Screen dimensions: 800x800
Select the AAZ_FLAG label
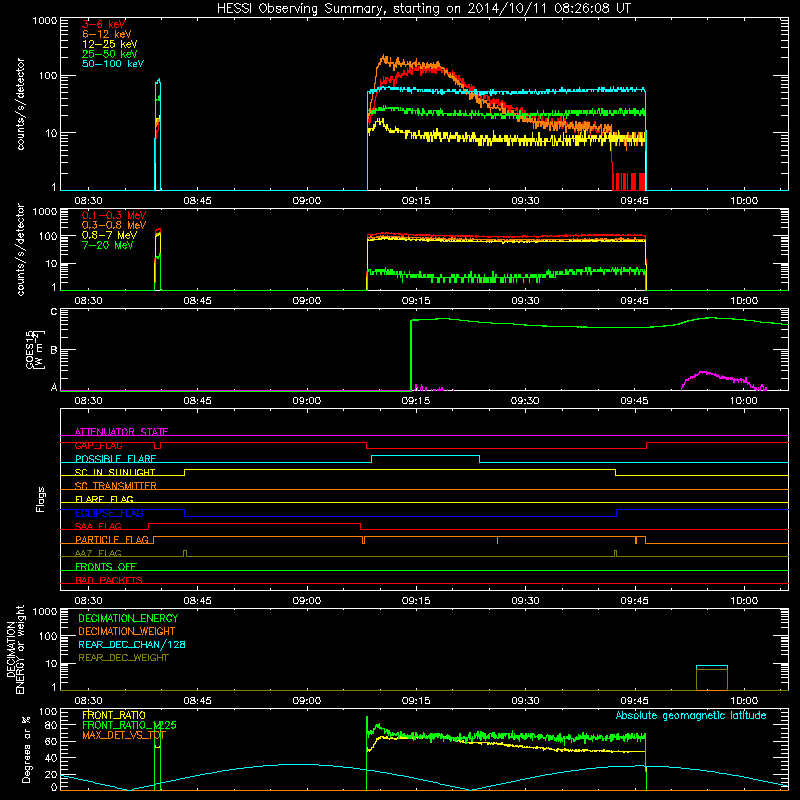(x=98, y=553)
